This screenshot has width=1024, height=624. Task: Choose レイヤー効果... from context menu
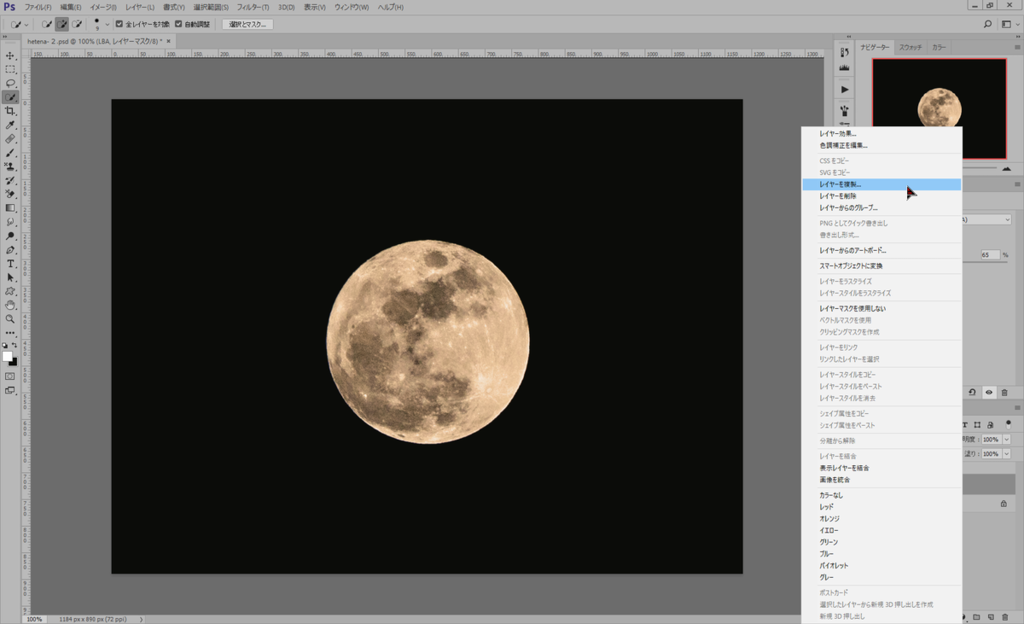coord(881,134)
